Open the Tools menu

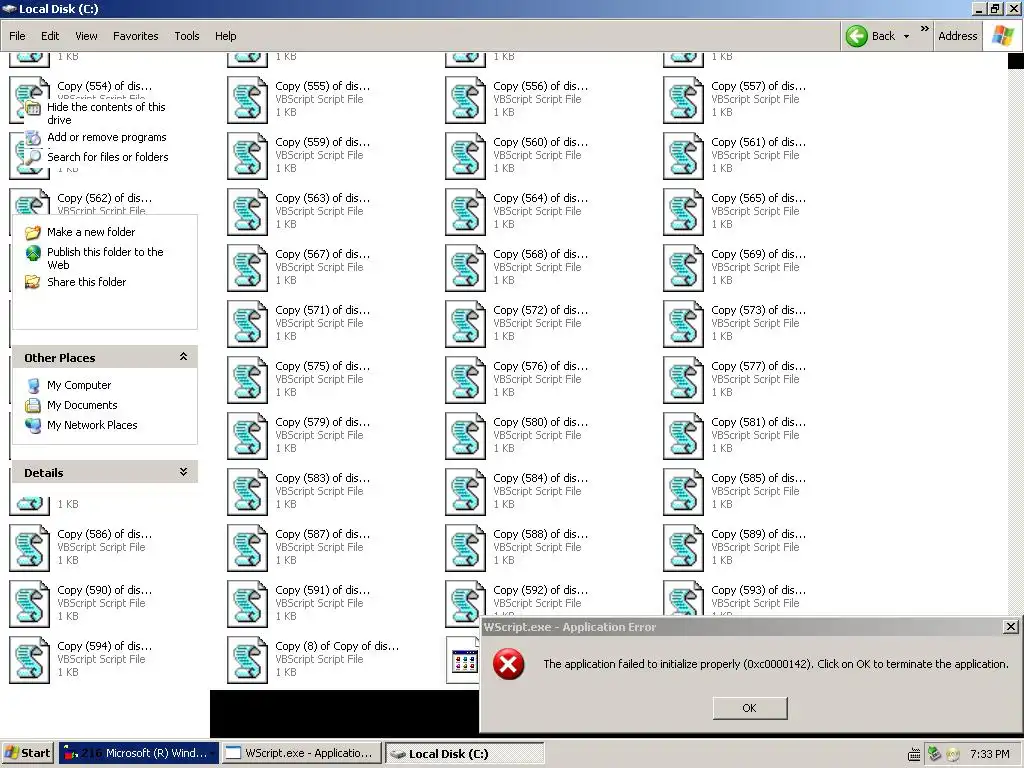(187, 36)
